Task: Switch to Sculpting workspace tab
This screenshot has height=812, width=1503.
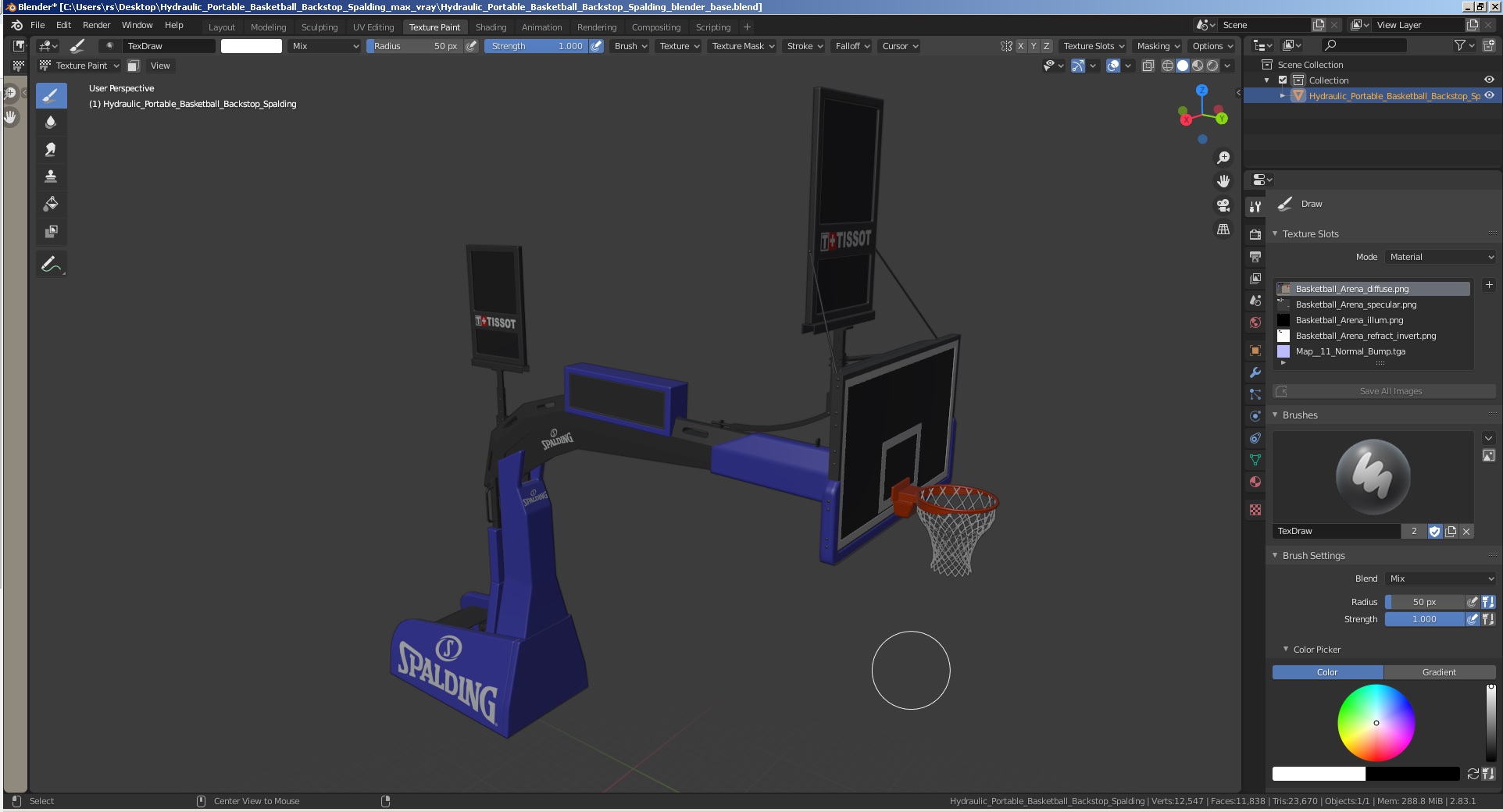Action: coord(320,27)
